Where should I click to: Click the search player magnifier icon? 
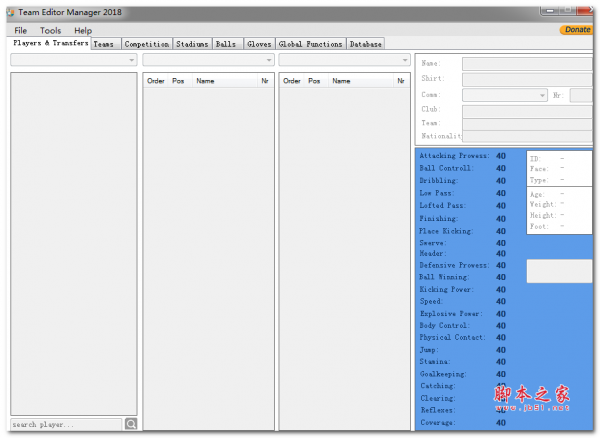(x=131, y=424)
